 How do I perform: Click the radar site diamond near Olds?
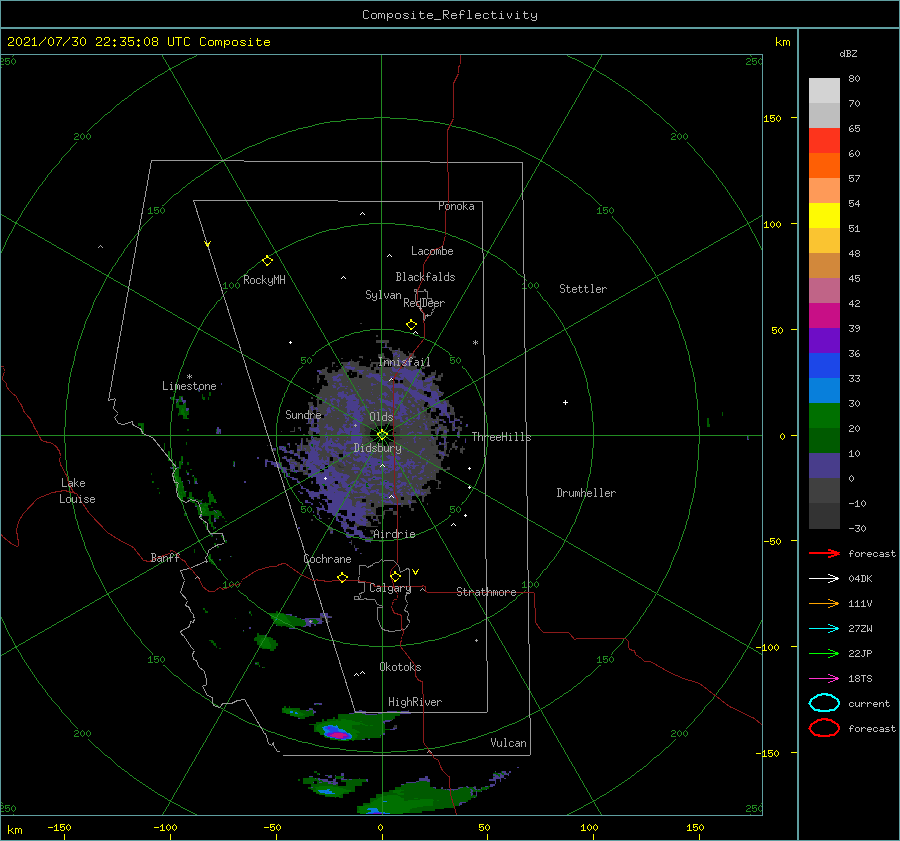click(x=382, y=435)
